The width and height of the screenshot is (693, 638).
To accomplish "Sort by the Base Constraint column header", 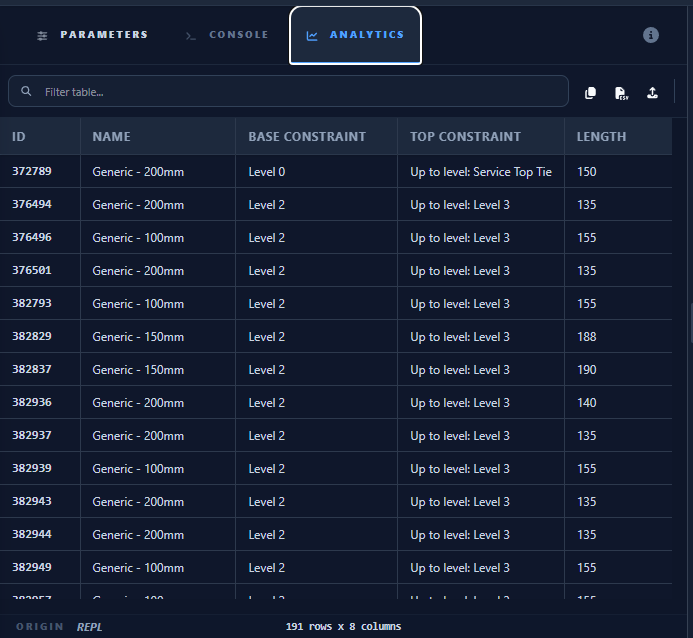I will 307,137.
